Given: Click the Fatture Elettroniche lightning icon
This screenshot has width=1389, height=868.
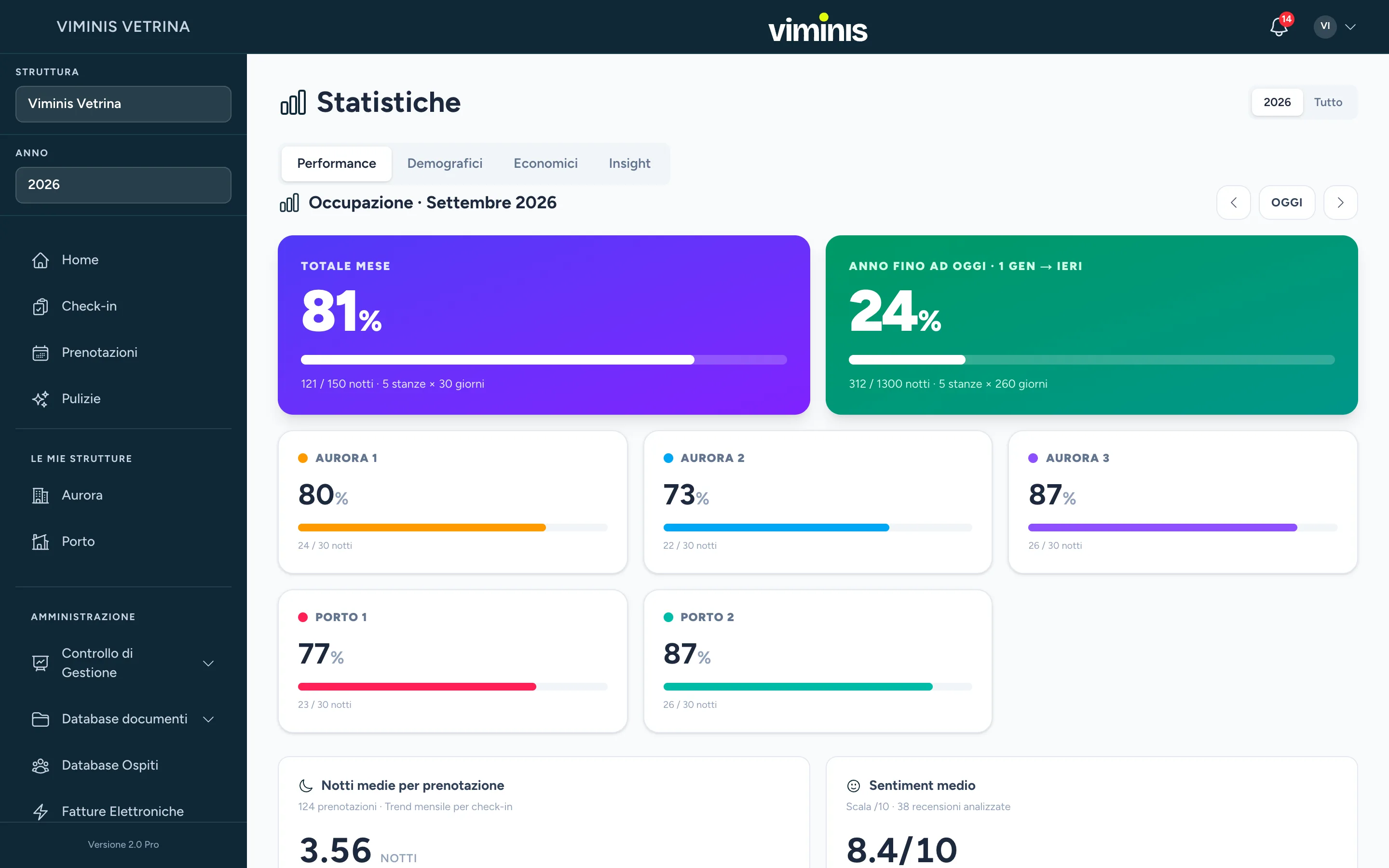Looking at the screenshot, I should (40, 812).
